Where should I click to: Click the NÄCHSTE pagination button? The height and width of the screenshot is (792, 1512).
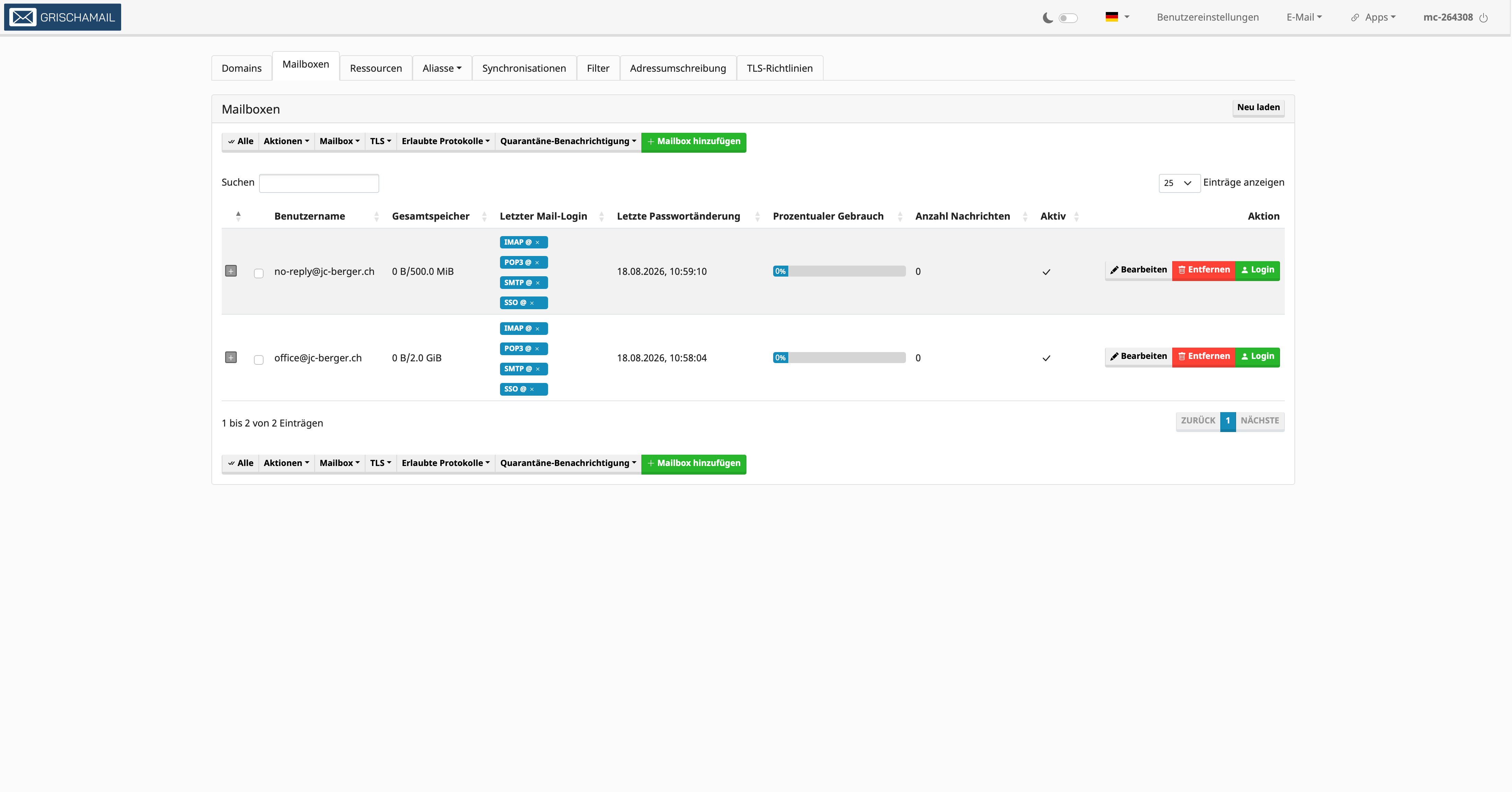tap(1260, 421)
